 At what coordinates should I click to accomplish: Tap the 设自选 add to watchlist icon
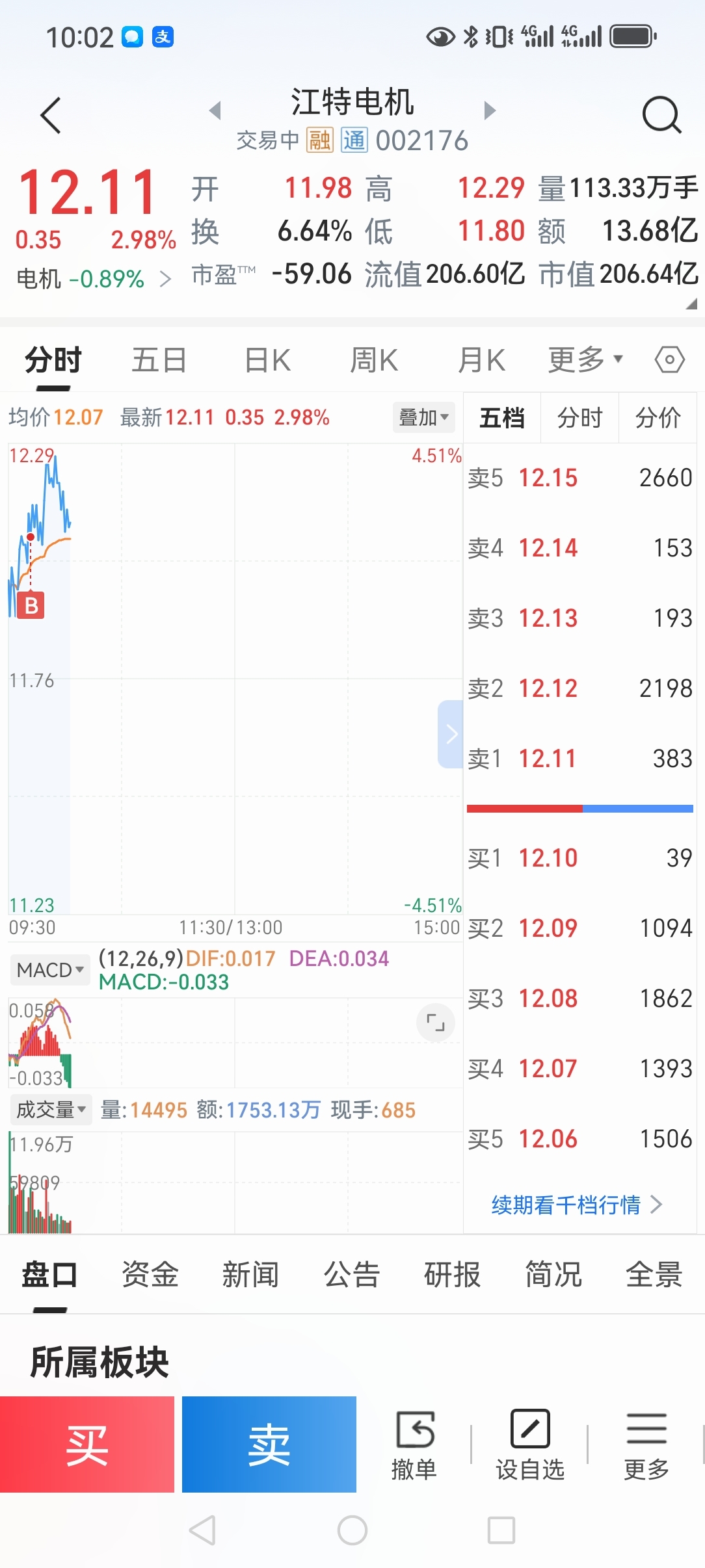[530, 1444]
